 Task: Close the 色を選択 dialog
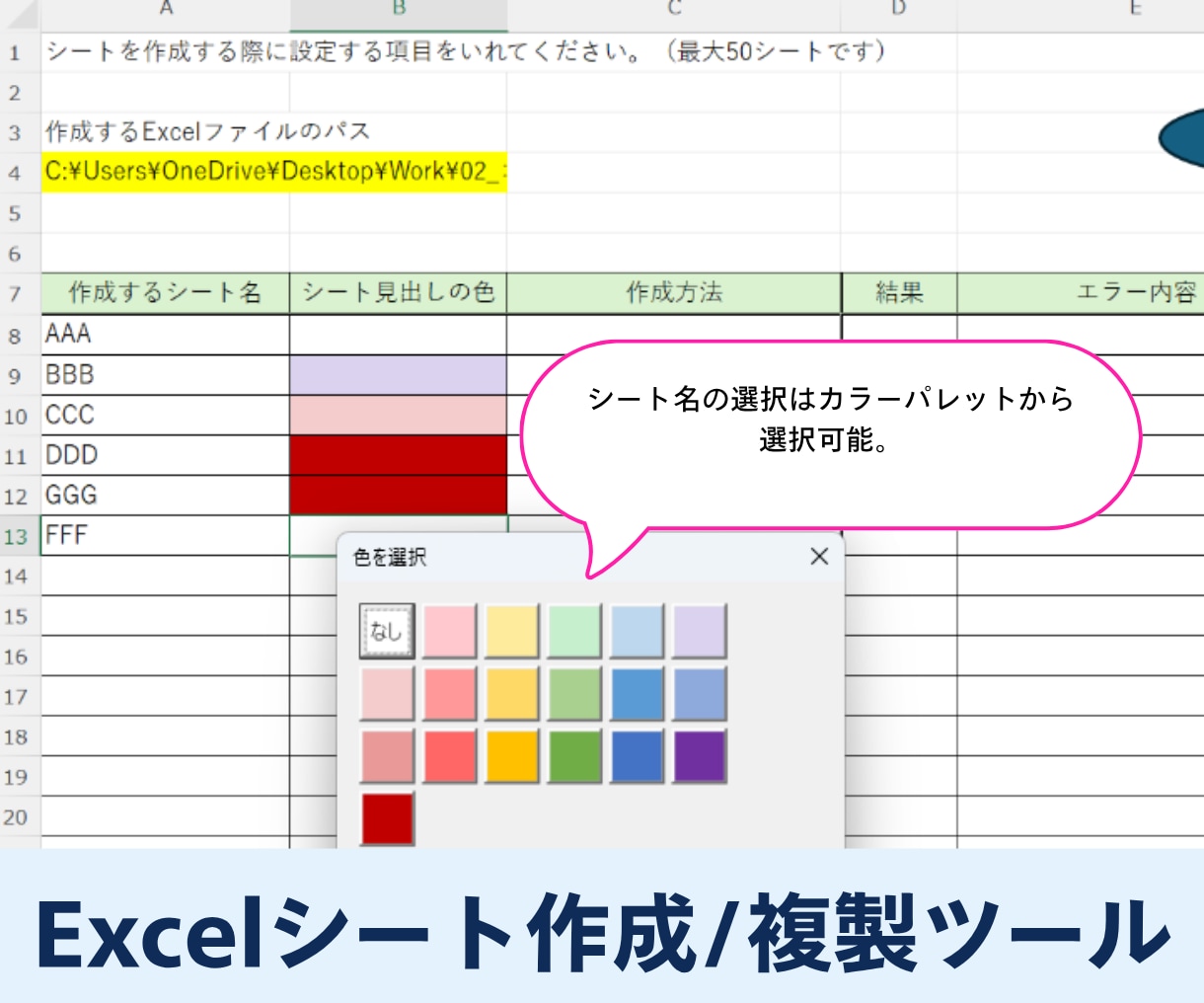click(x=819, y=557)
